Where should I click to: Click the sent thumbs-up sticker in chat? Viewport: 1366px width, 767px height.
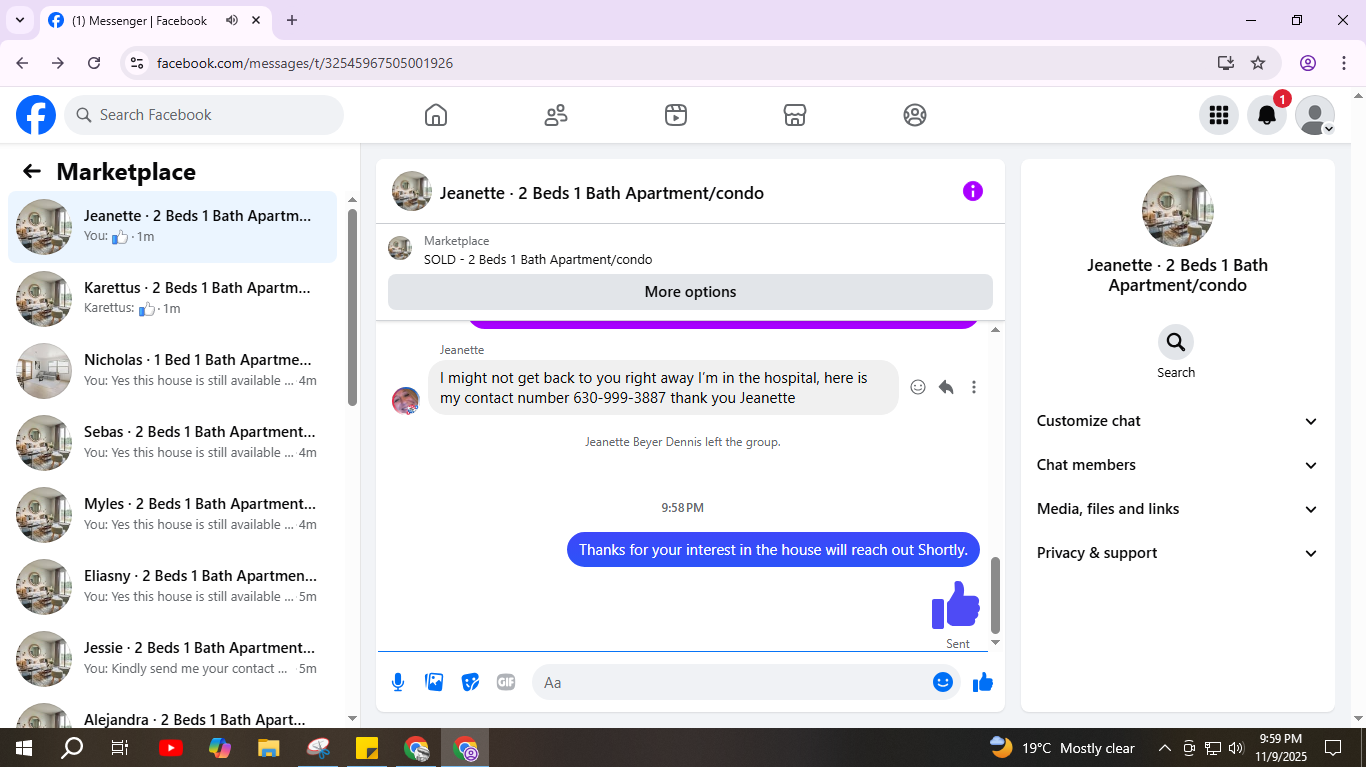[x=956, y=605]
